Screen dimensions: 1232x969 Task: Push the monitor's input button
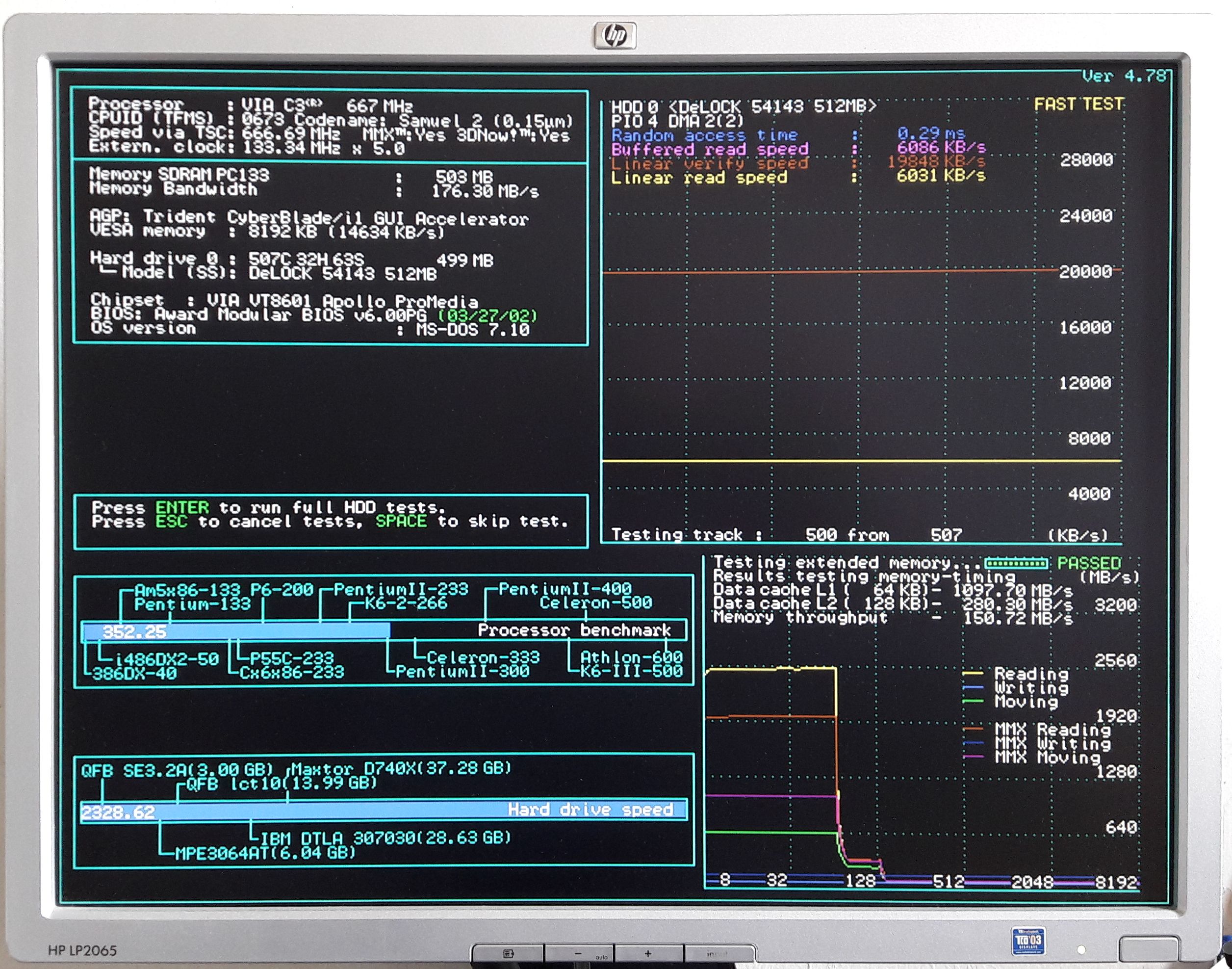(x=719, y=954)
